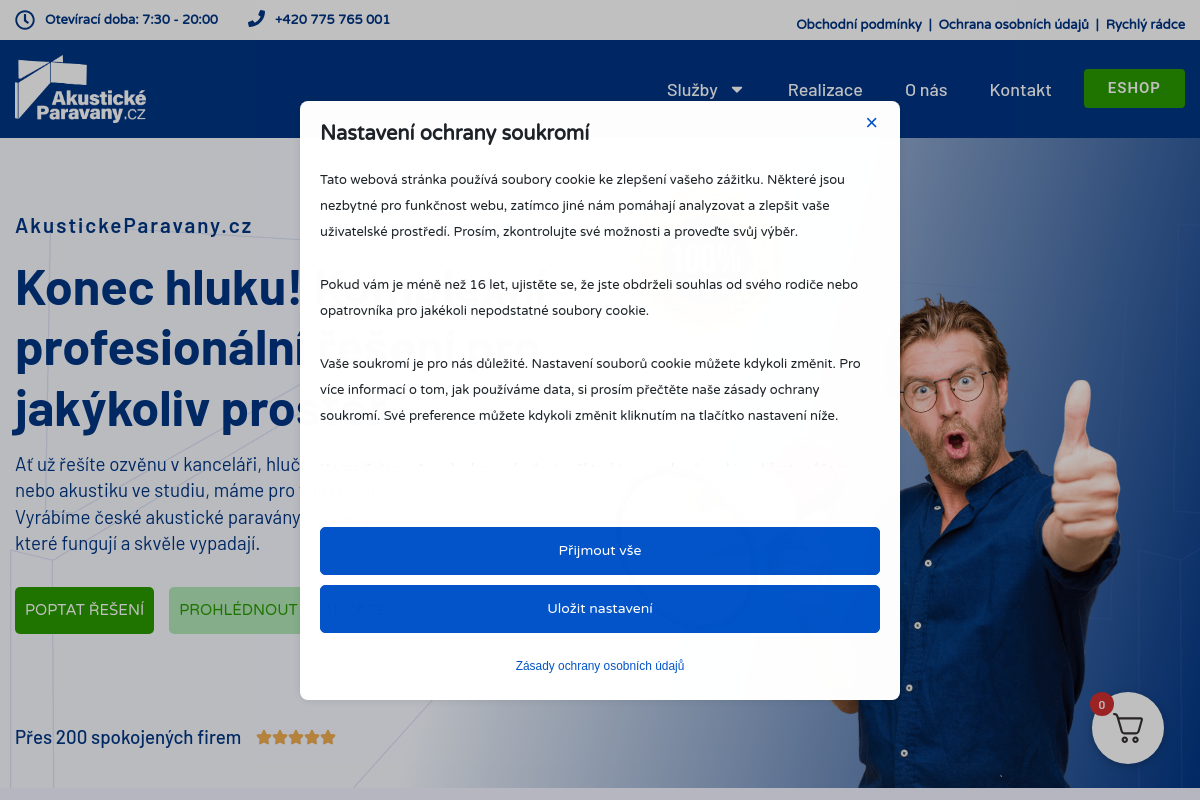Click the red cart count badge

coord(1101,704)
